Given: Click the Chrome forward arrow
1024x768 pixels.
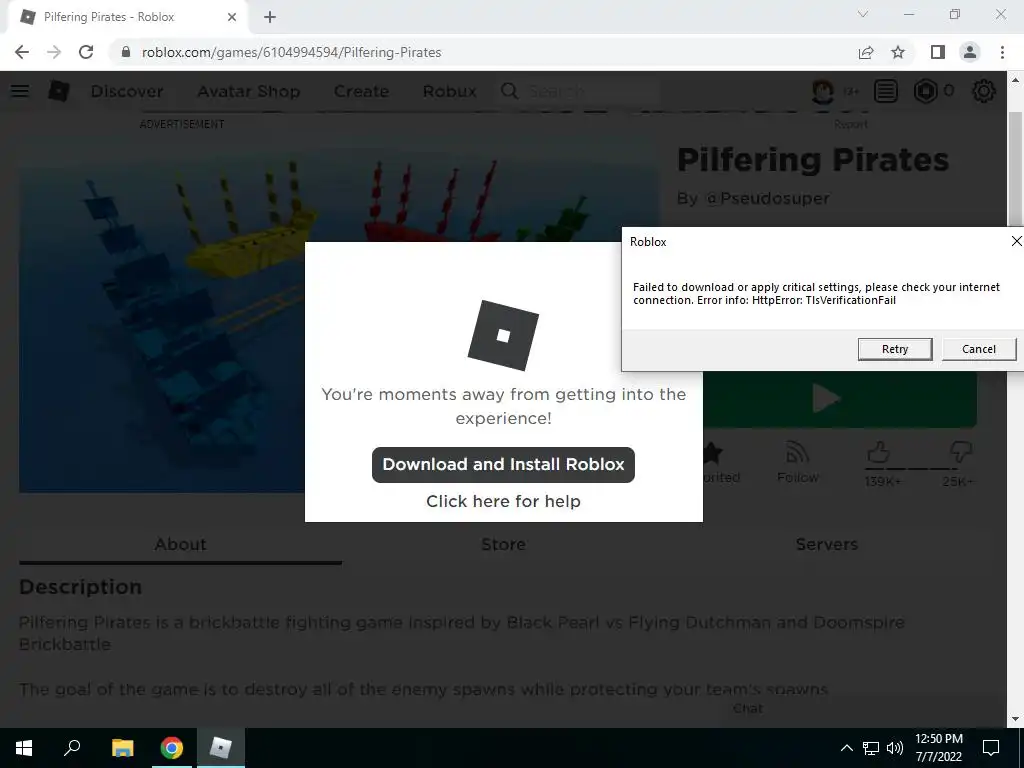Looking at the screenshot, I should pyautogui.click(x=54, y=52).
